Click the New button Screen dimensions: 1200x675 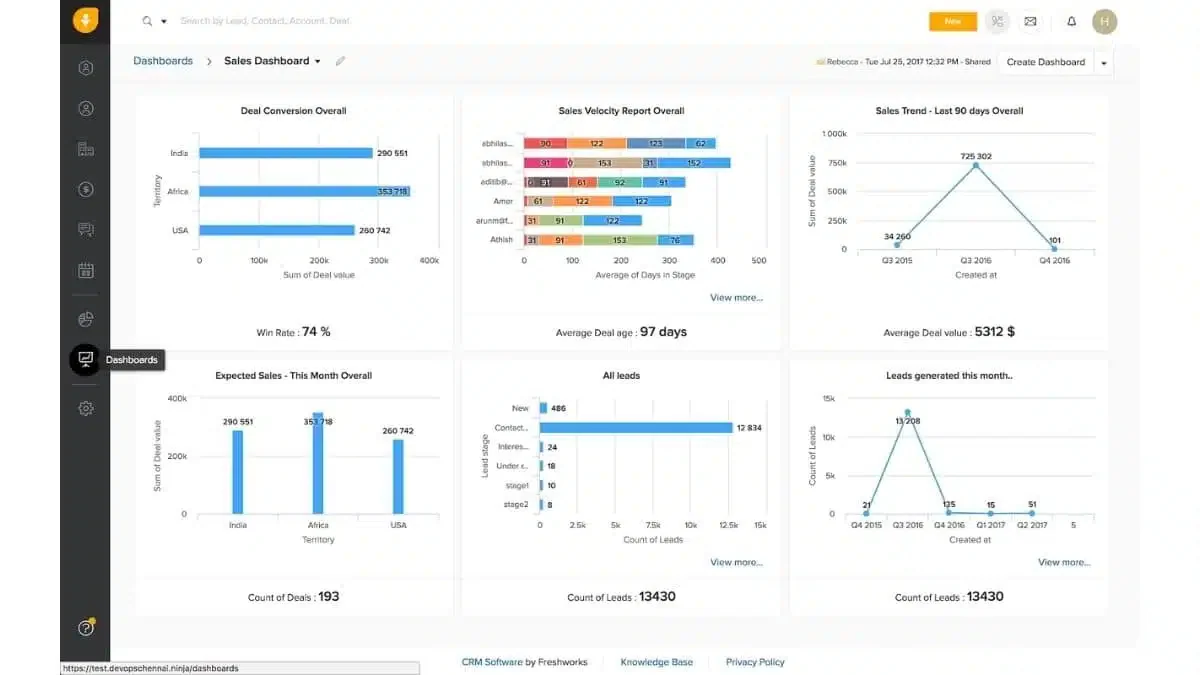(x=953, y=21)
